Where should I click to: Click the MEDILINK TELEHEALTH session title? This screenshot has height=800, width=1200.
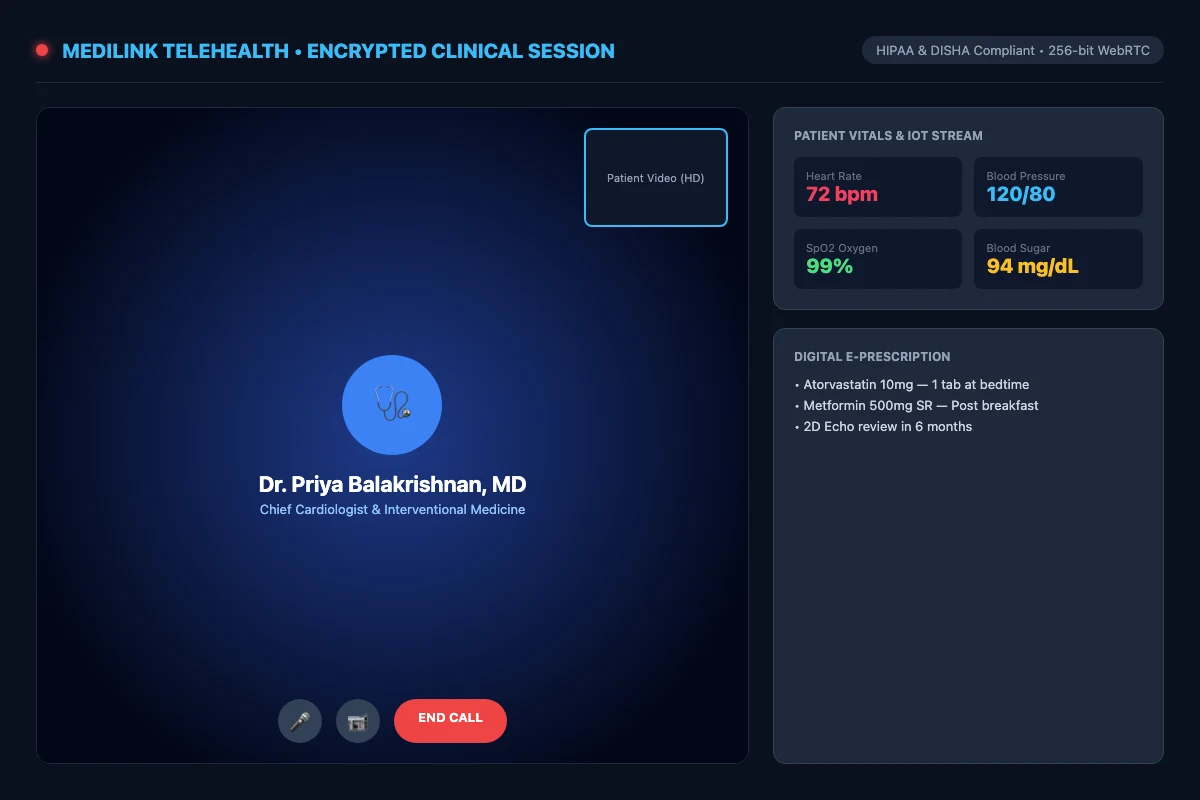click(338, 51)
